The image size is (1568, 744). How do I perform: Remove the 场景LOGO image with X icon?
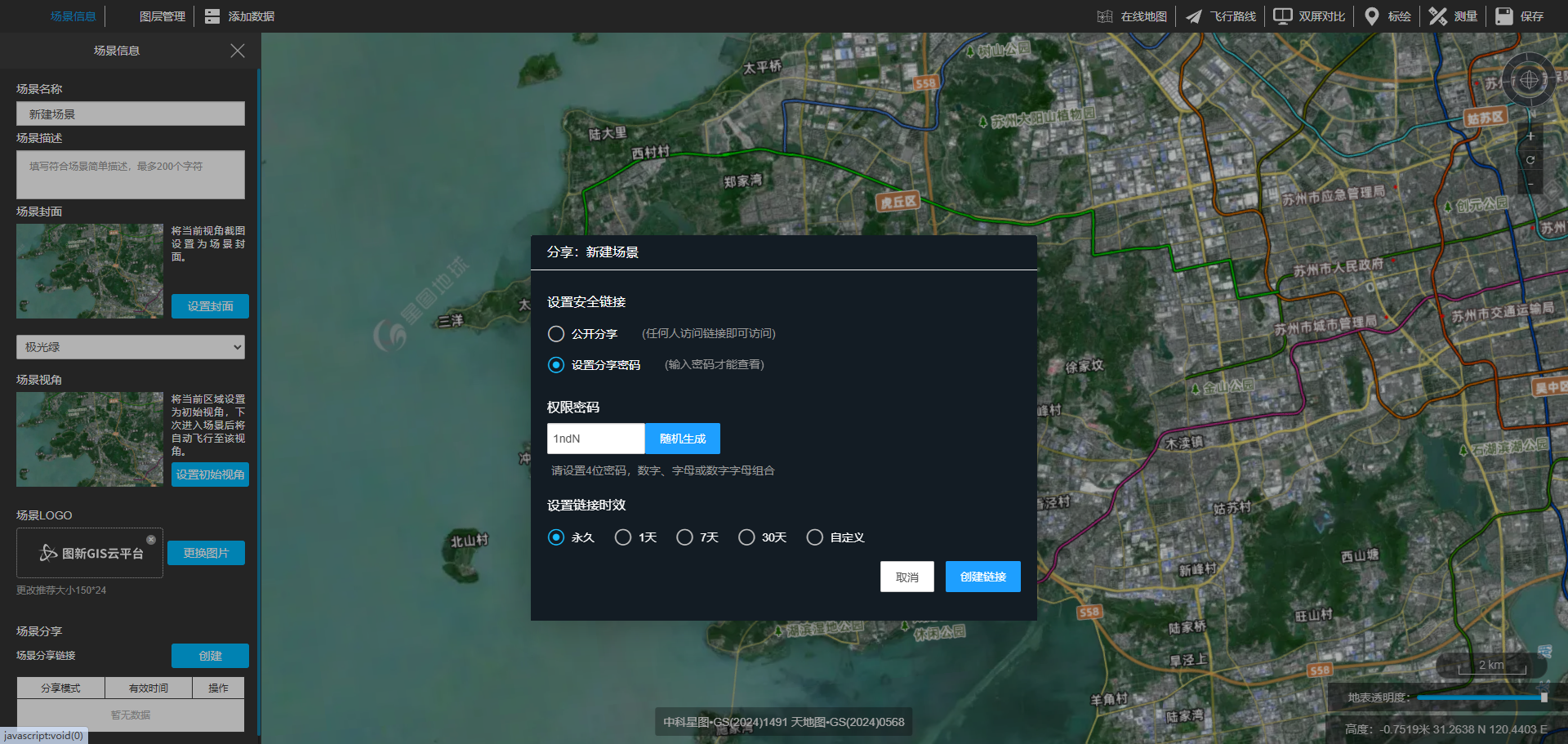(x=151, y=540)
